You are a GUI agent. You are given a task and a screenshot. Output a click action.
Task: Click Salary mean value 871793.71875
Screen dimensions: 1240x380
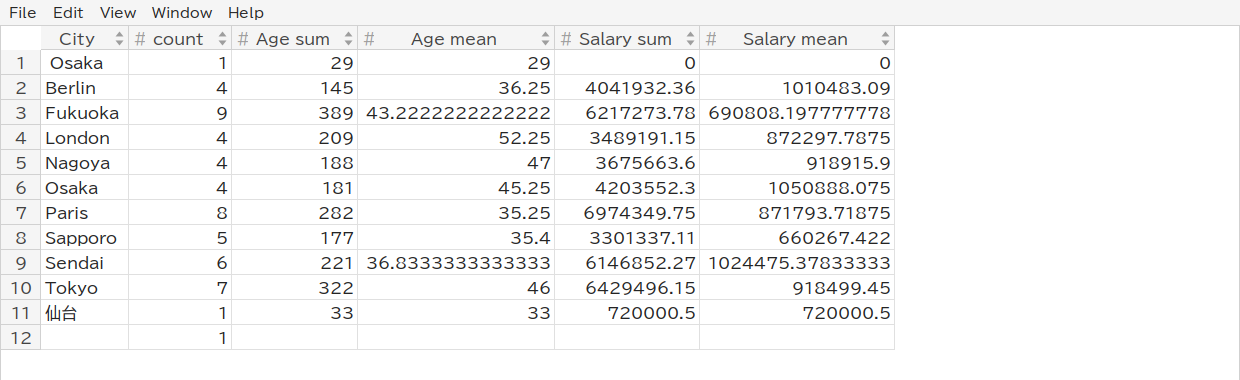click(797, 213)
